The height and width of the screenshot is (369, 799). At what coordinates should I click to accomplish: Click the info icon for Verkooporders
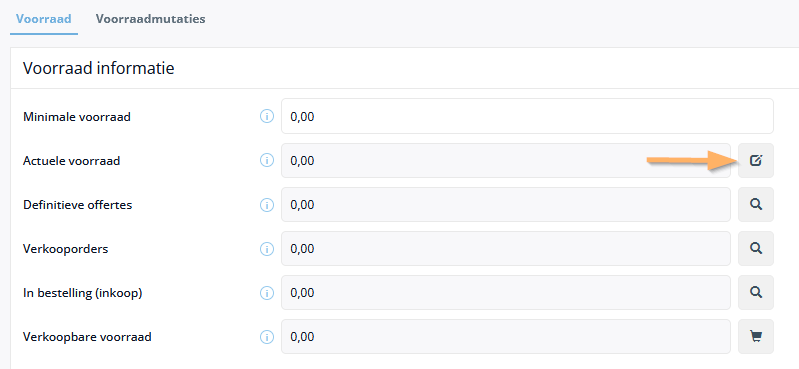tap(267, 249)
